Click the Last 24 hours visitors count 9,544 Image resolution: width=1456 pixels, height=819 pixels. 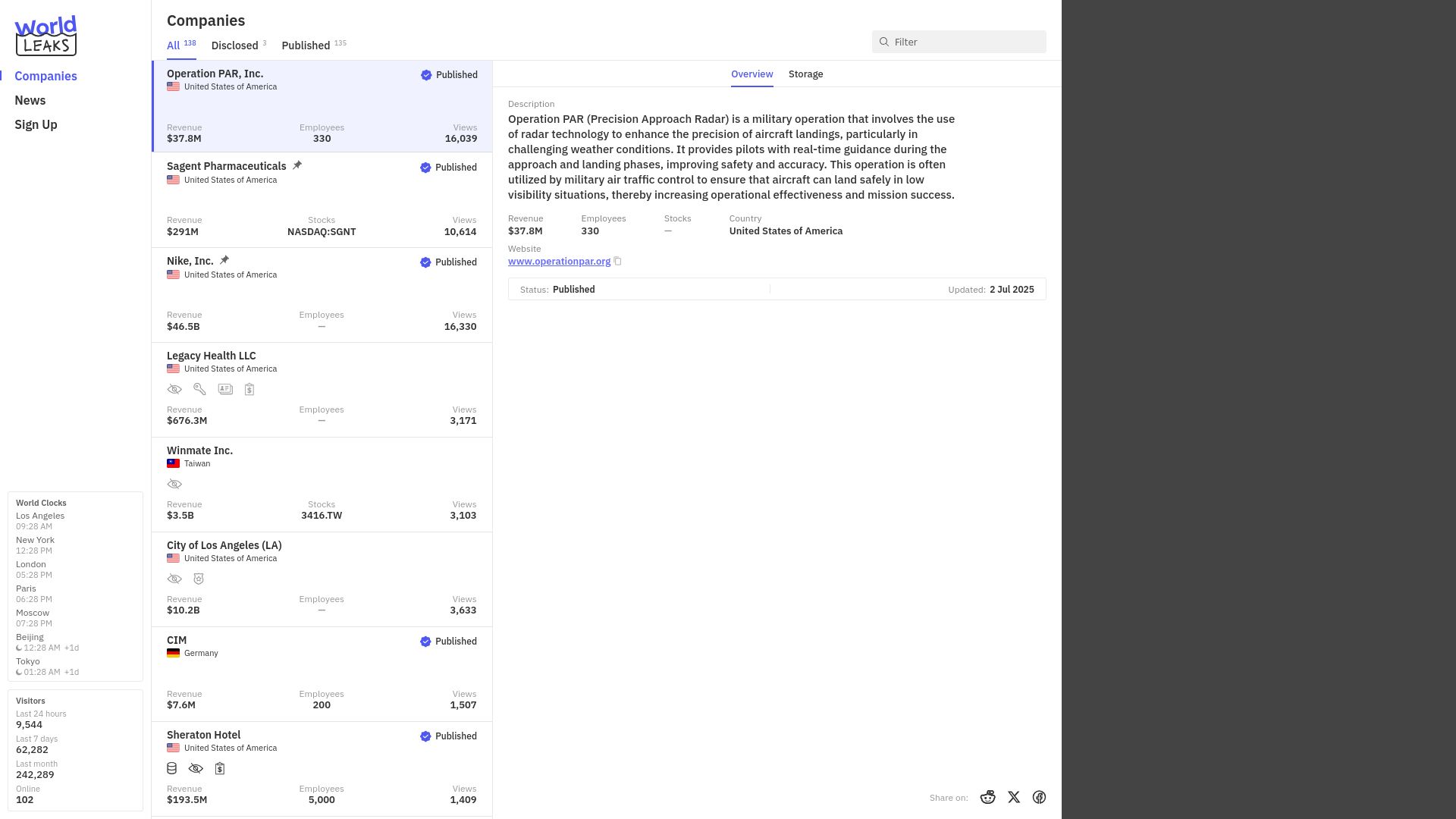pyautogui.click(x=29, y=725)
